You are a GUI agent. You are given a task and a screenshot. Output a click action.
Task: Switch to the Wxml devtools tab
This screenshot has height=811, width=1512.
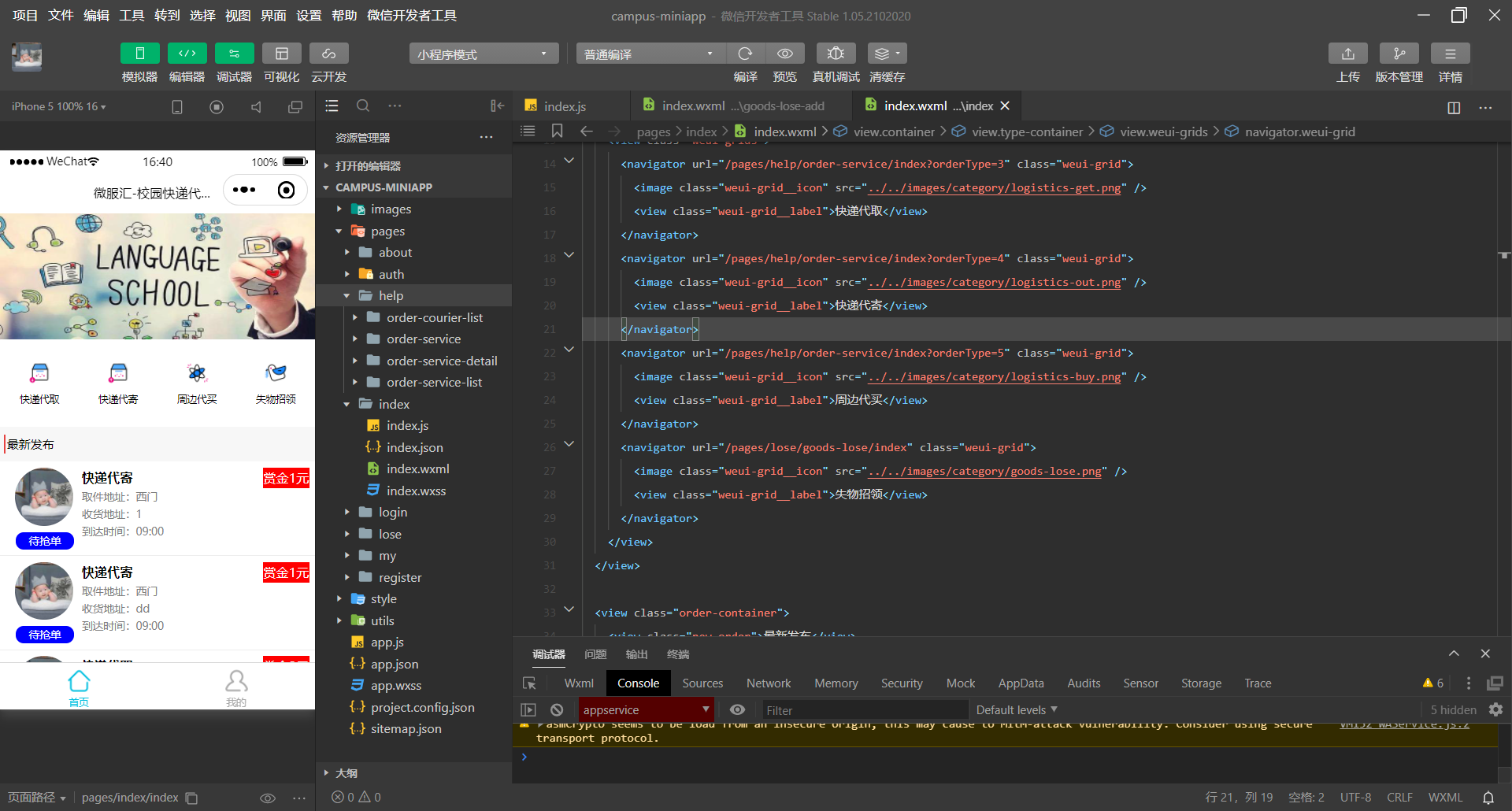click(579, 683)
